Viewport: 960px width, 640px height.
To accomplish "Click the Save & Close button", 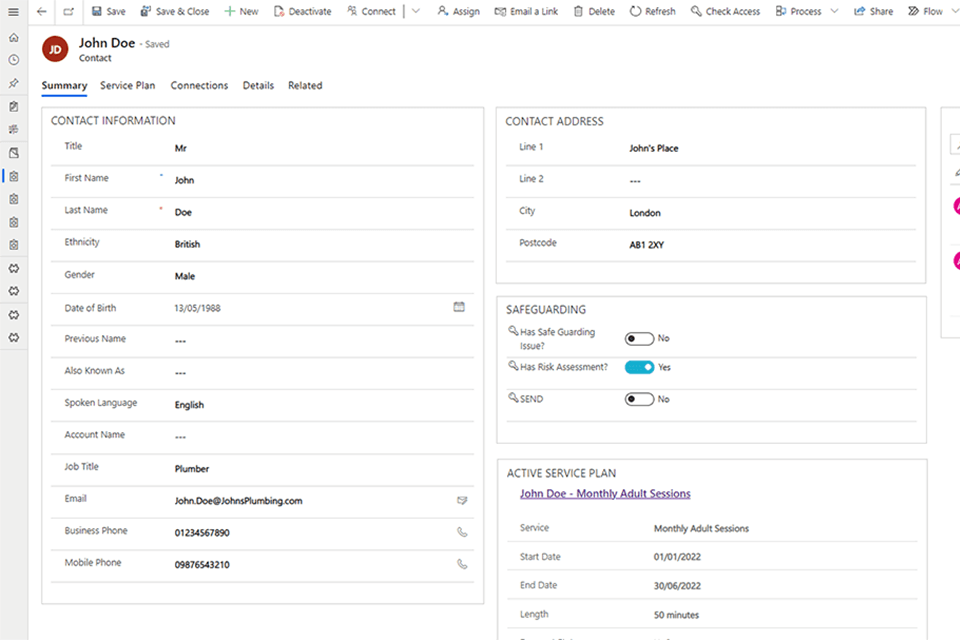I will (175, 12).
